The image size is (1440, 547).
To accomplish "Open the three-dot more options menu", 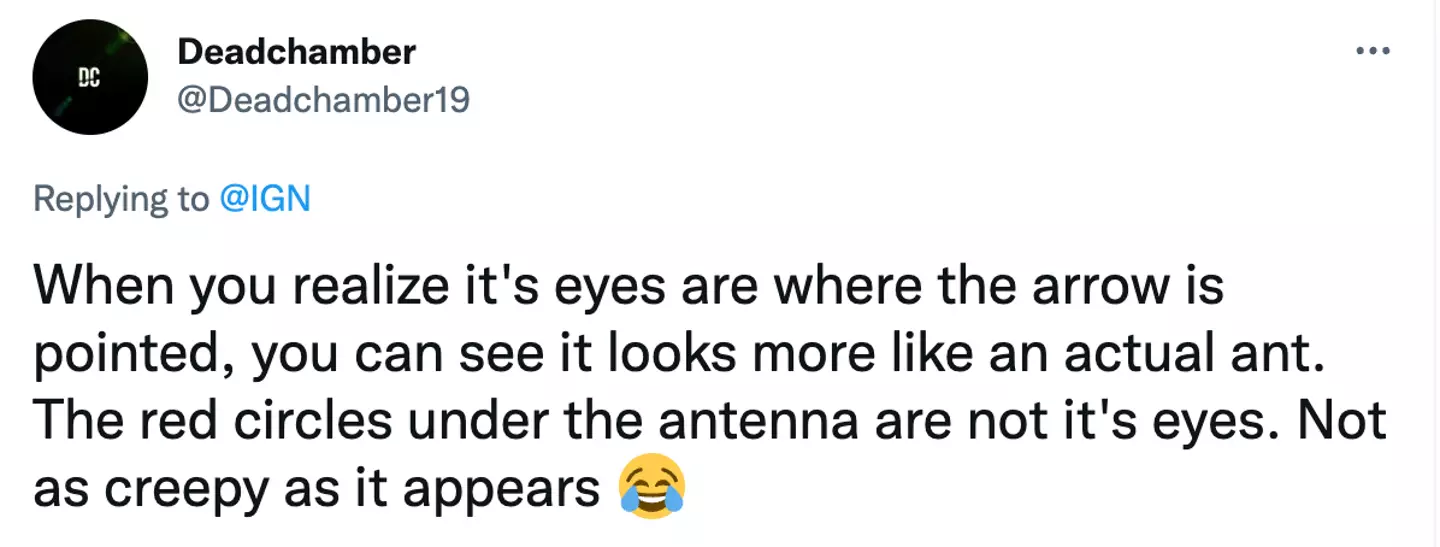I will tap(1372, 51).
